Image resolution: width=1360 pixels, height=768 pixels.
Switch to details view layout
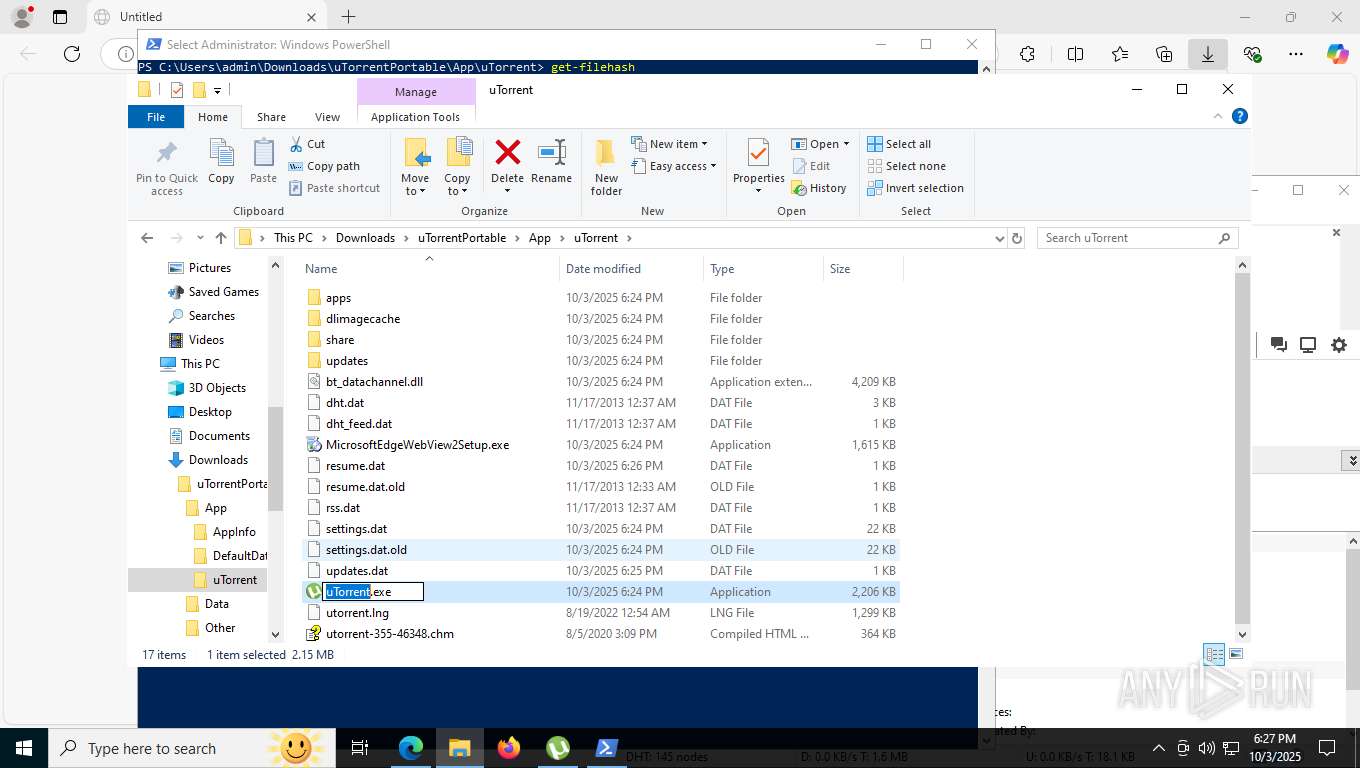click(x=1214, y=654)
